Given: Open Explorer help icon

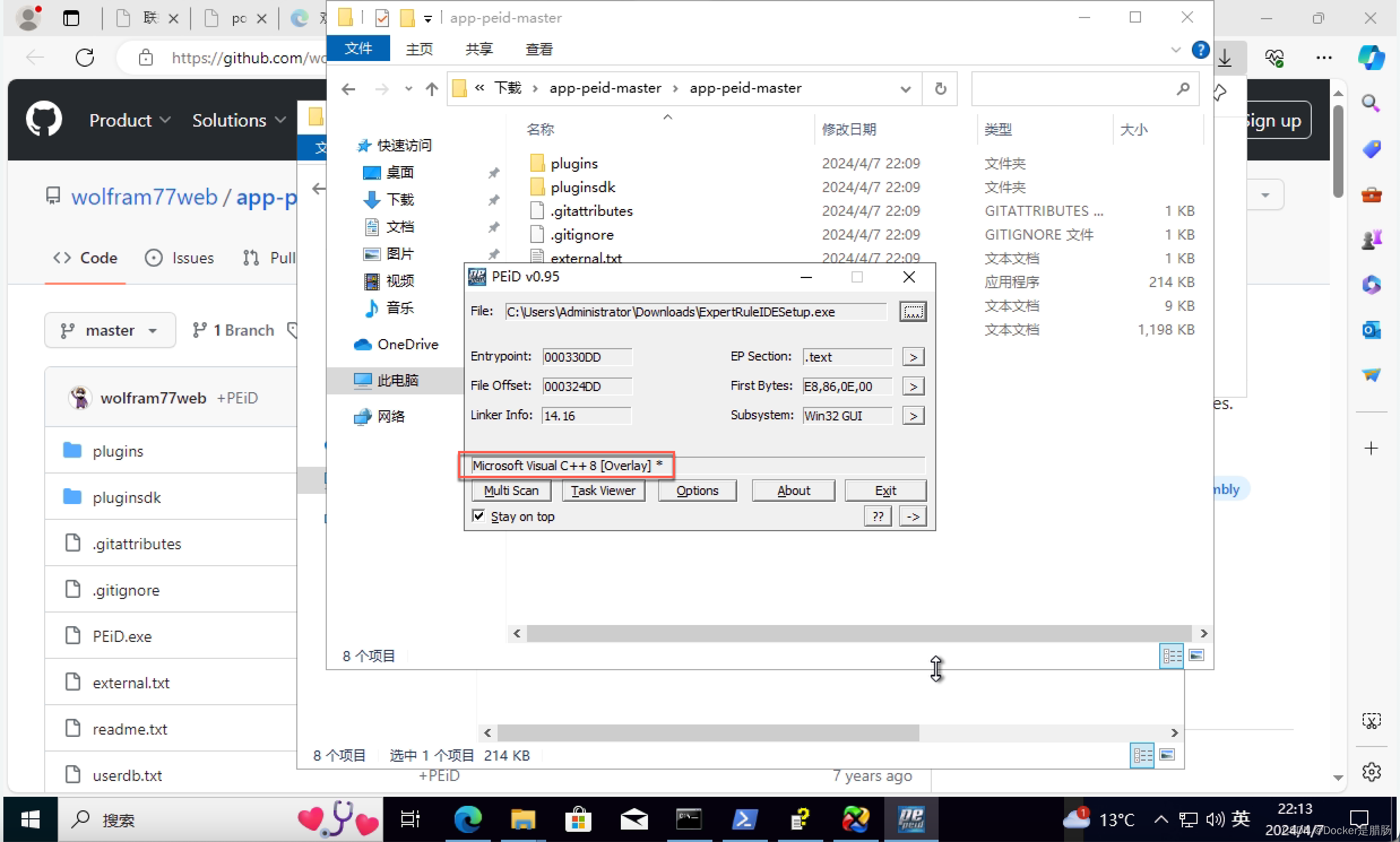Looking at the screenshot, I should click(1200, 50).
